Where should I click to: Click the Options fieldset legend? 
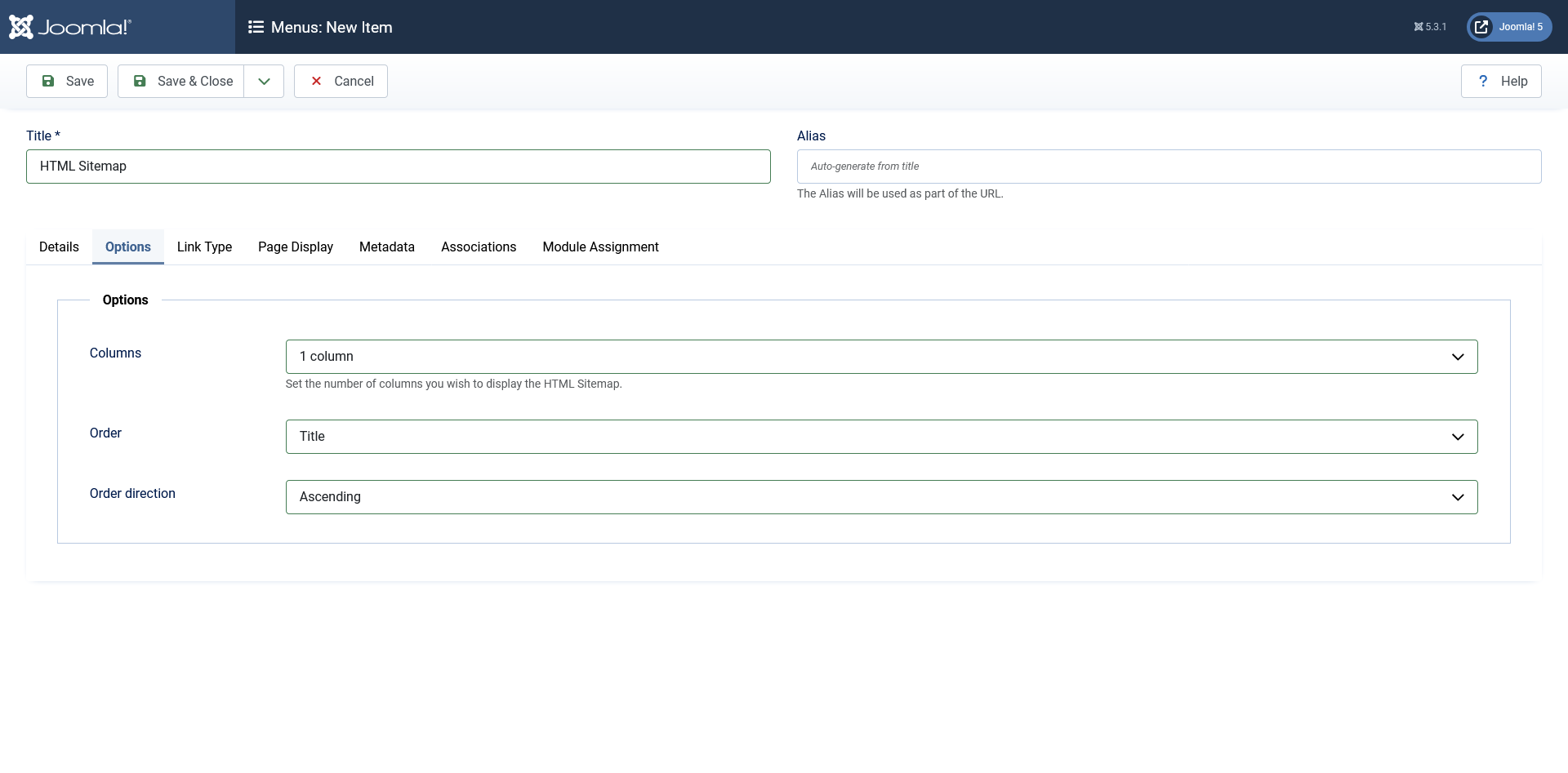point(126,300)
